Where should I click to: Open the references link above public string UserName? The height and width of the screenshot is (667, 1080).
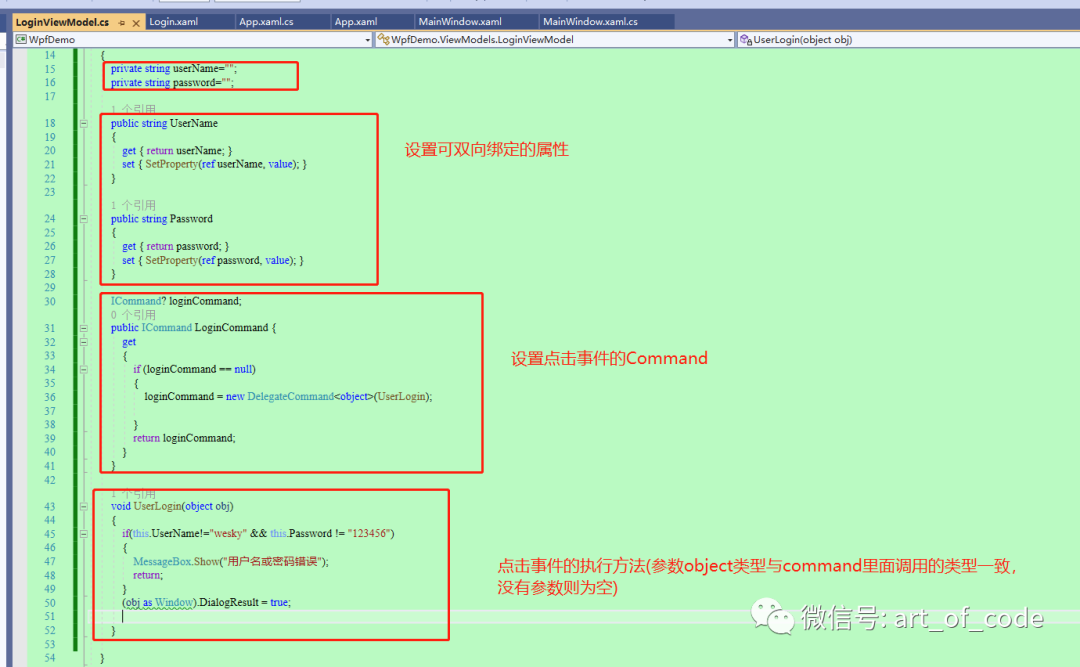pyautogui.click(x=133, y=110)
